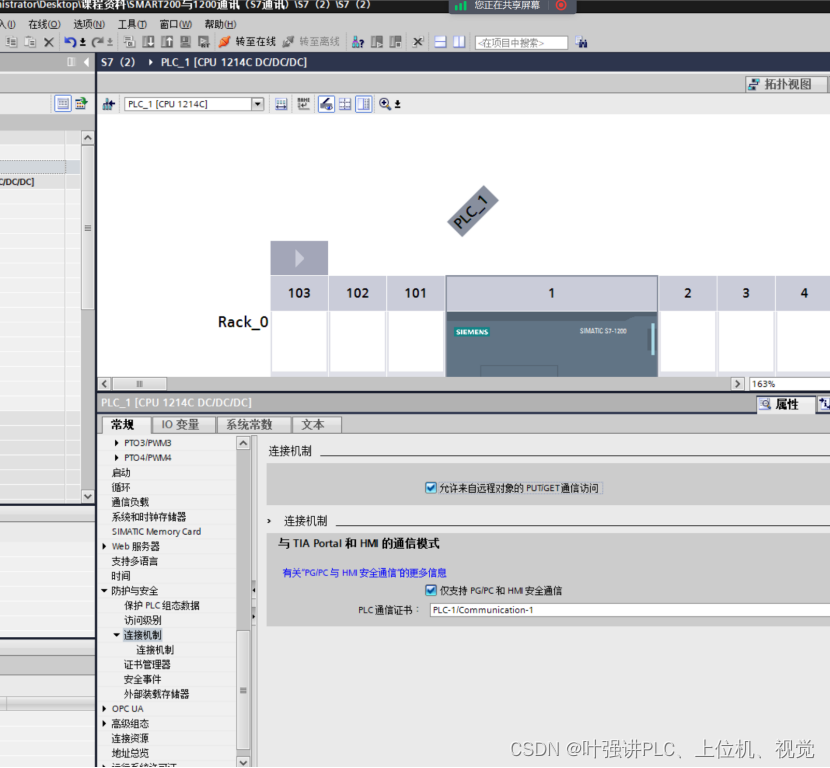Expand rack slots with arrow above slot 103
The height and width of the screenshot is (768, 830).
(299, 258)
